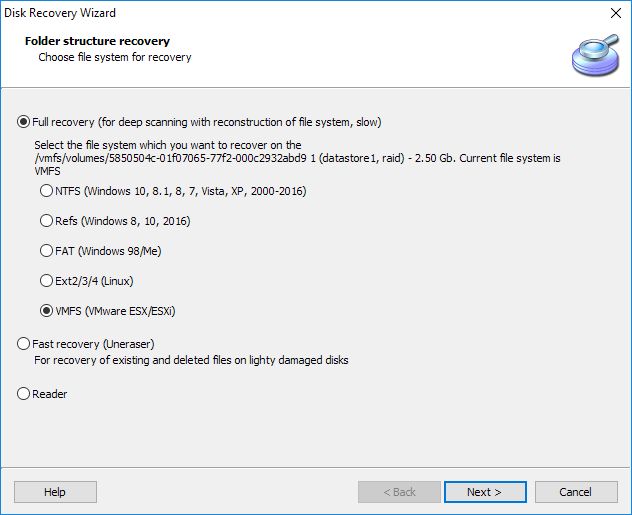Viewport: 632px width, 515px height.
Task: Select the Full recovery radio option
Action: (x=199, y=122)
